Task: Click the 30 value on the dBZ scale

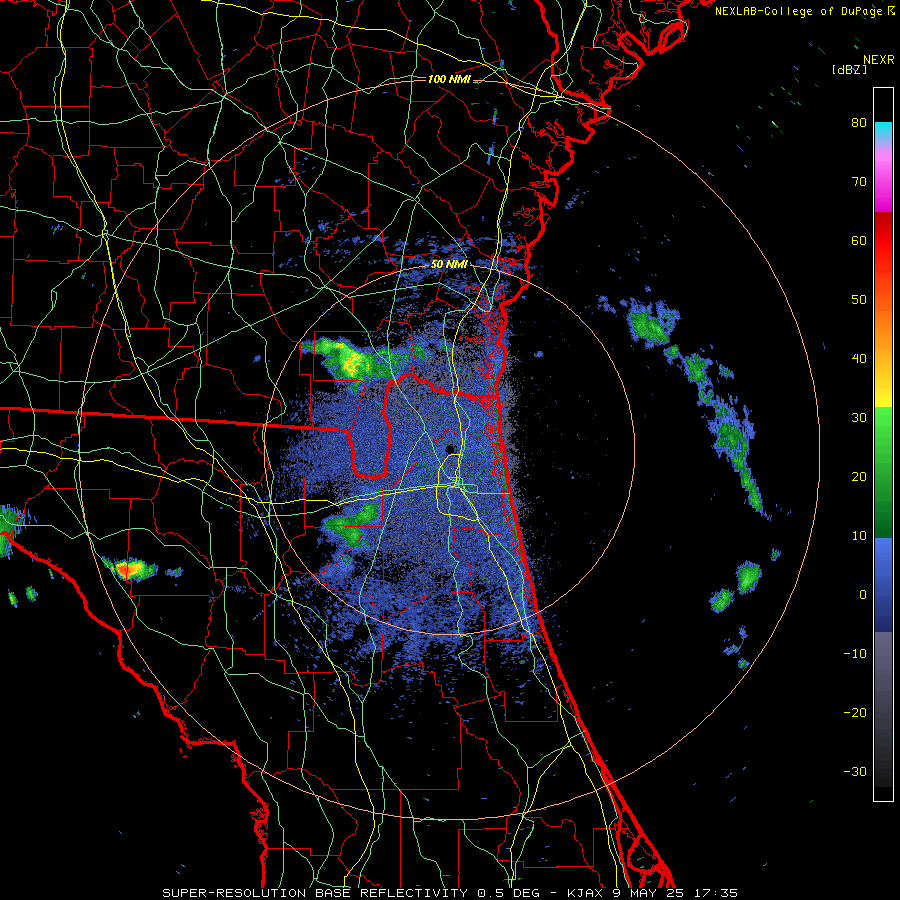Action: click(x=859, y=417)
